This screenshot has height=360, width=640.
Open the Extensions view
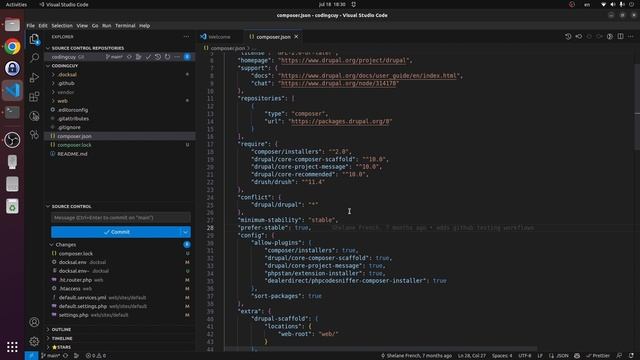click(34, 97)
